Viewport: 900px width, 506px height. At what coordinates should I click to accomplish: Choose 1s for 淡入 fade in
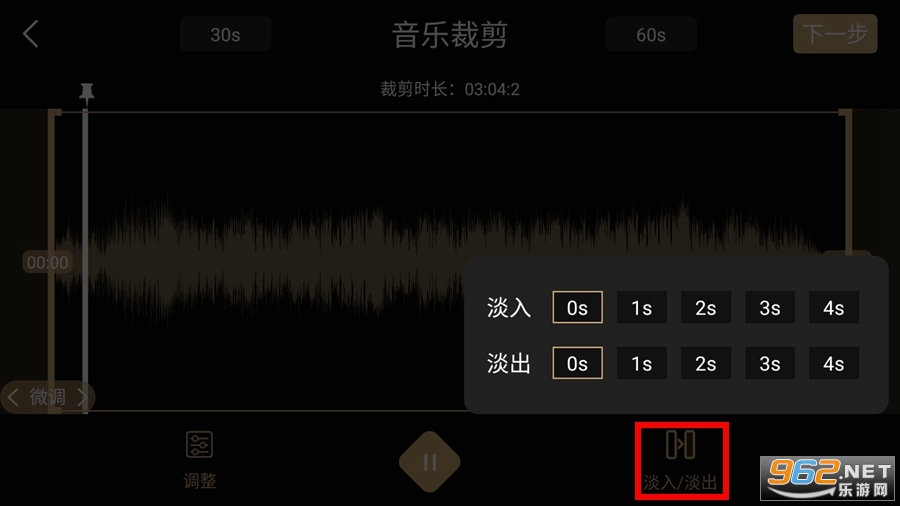coord(642,308)
